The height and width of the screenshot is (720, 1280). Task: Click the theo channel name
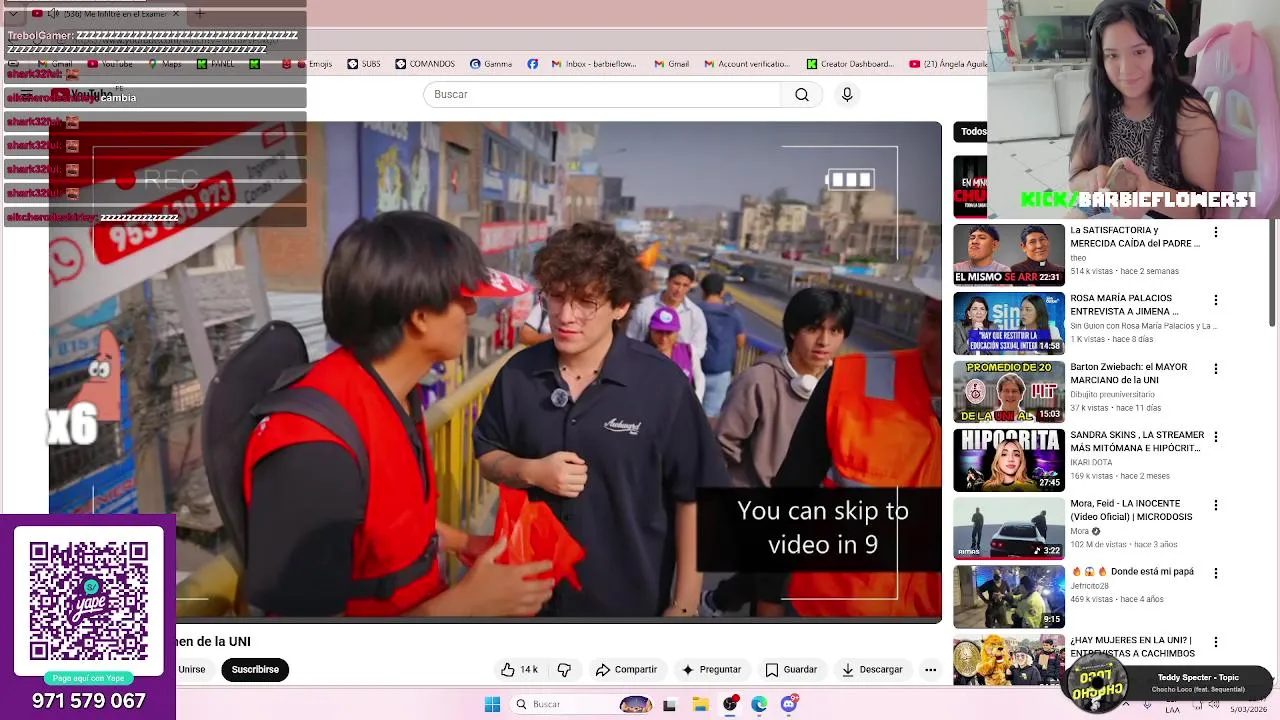[x=1078, y=257]
